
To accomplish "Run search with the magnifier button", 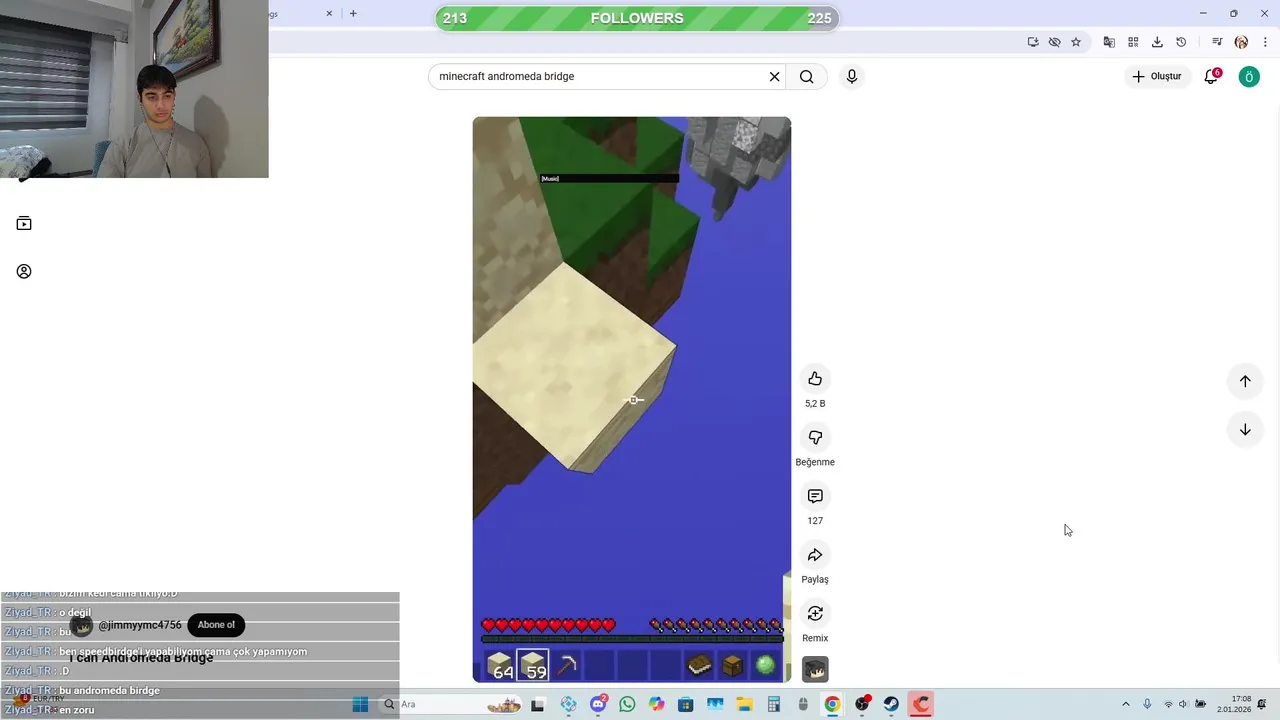I will 807,77.
